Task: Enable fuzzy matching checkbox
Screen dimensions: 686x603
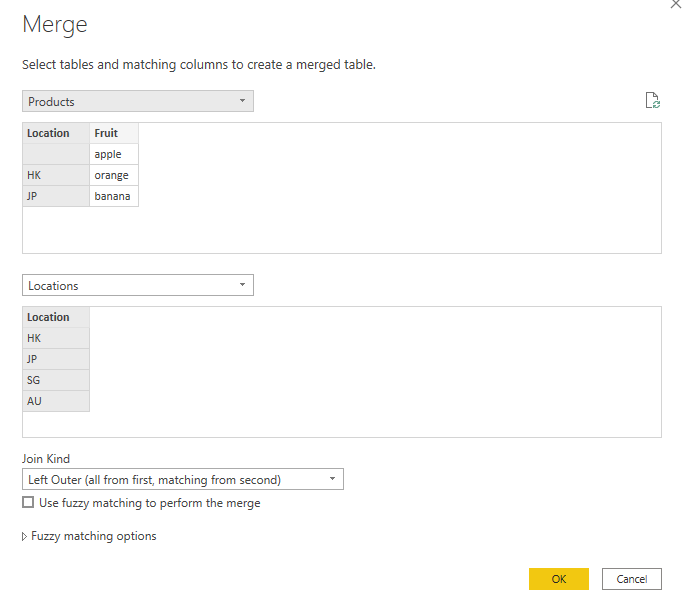Action: (x=28, y=502)
